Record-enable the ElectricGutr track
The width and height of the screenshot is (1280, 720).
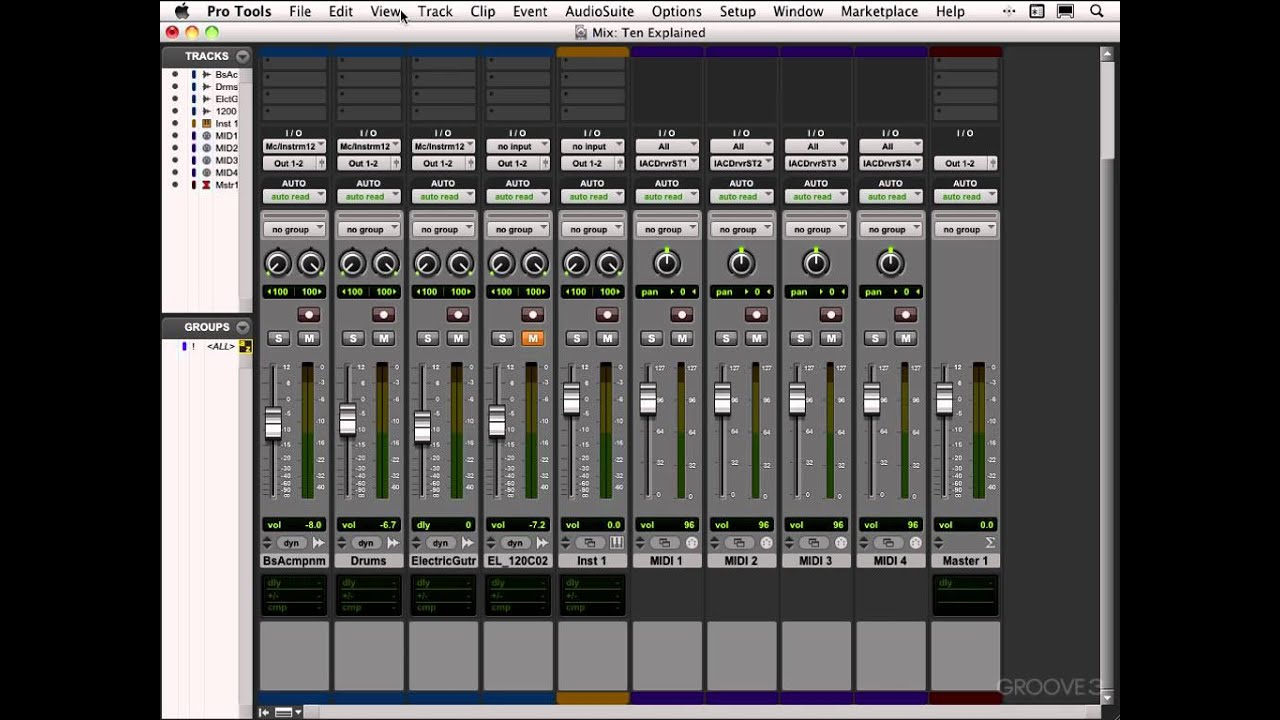pyautogui.click(x=458, y=315)
